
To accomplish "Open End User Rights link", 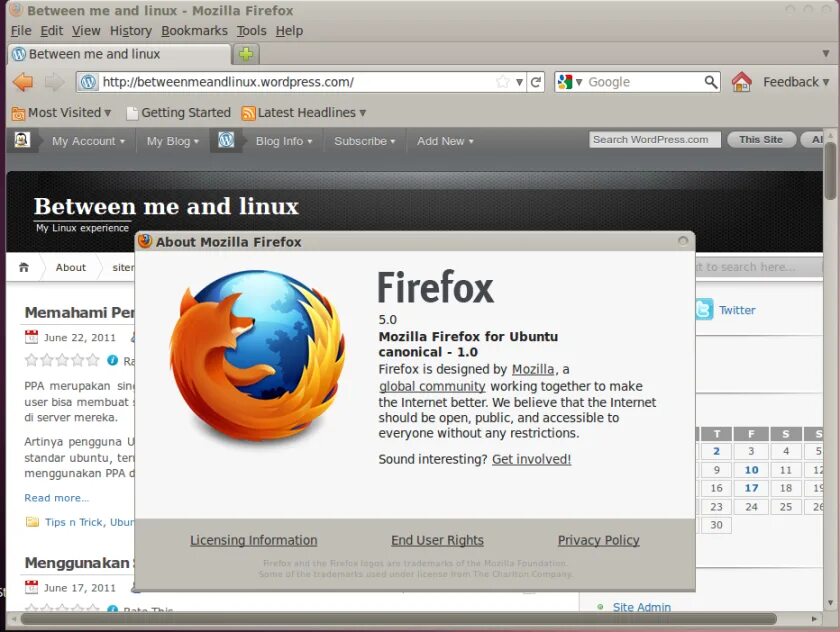I will click(437, 540).
